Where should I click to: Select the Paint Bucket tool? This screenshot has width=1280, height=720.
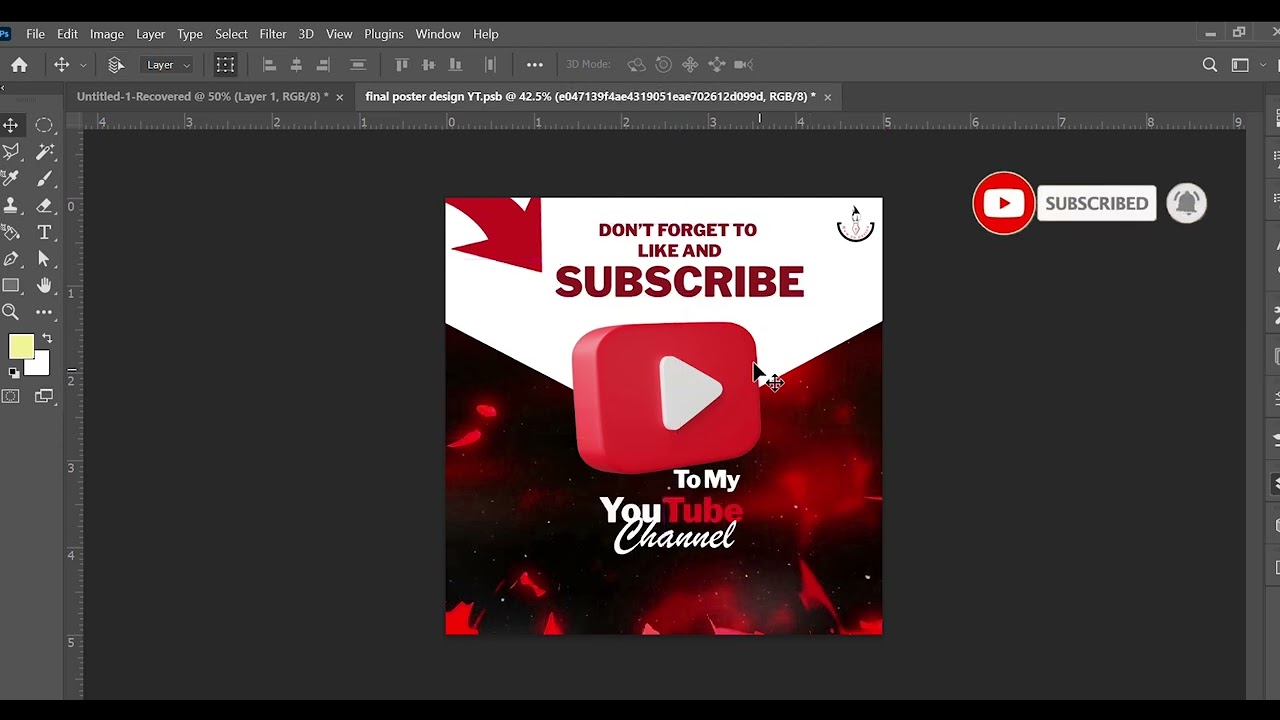coord(11,232)
